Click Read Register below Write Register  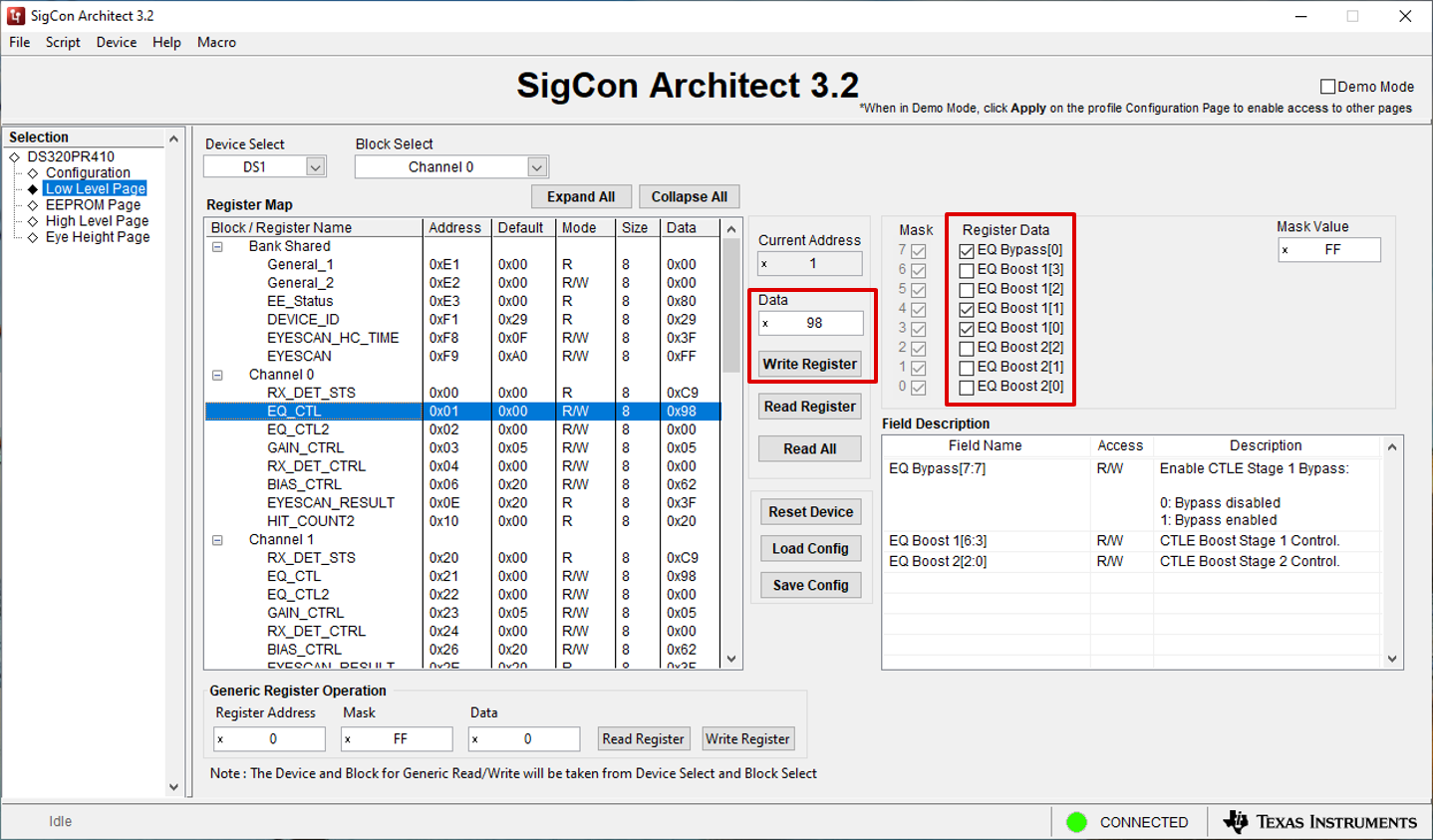pyautogui.click(x=809, y=407)
